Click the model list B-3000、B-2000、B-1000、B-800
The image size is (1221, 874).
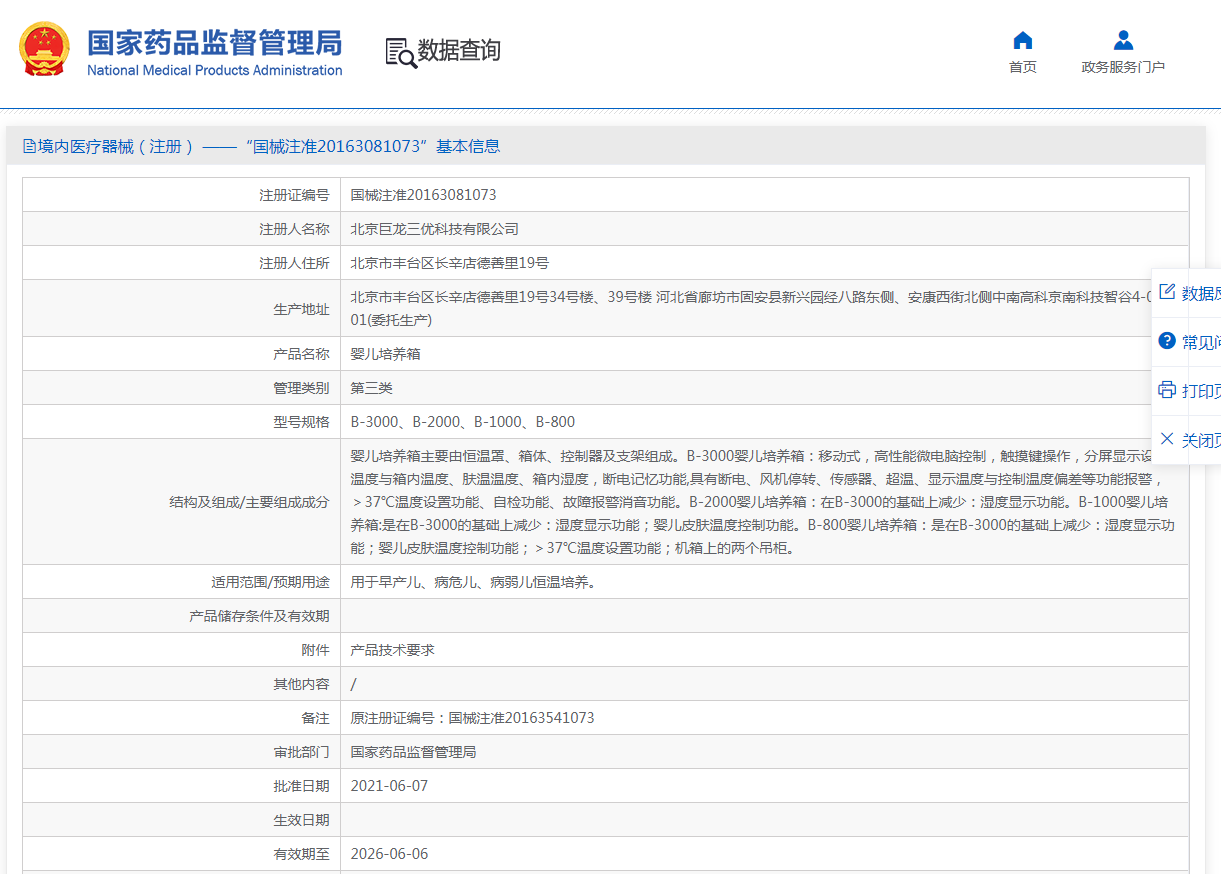(462, 422)
